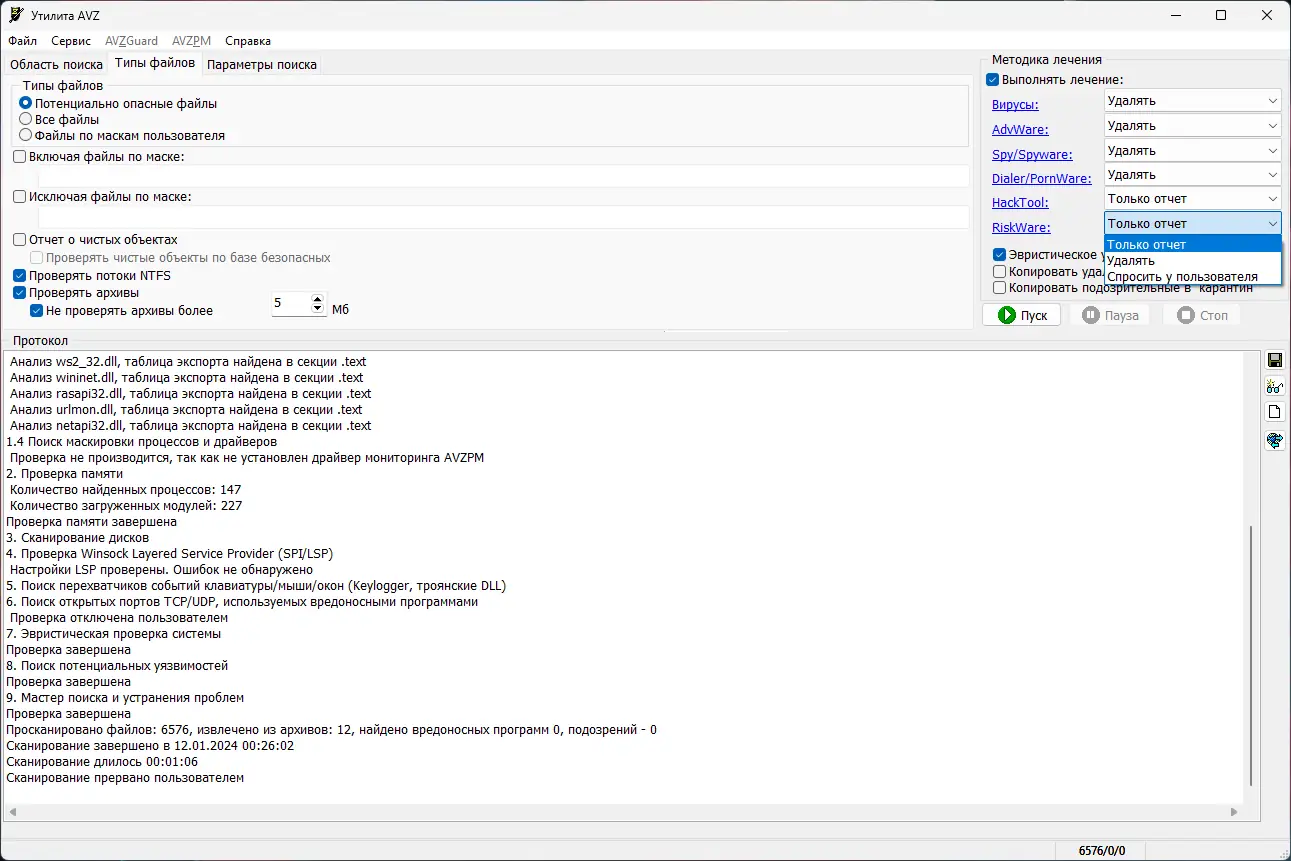Image resolution: width=1291 pixels, height=861 pixels.
Task: Click the exclude-by-mask input field
Action: pos(503,217)
